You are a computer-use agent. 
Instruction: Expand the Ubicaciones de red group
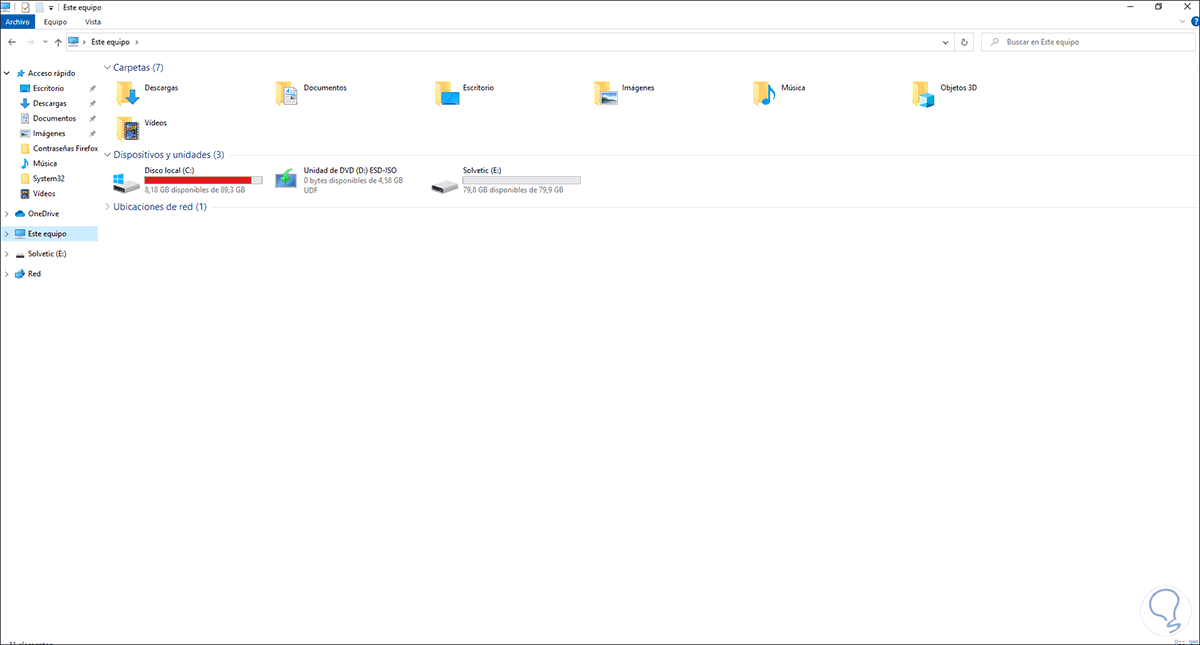pos(108,206)
